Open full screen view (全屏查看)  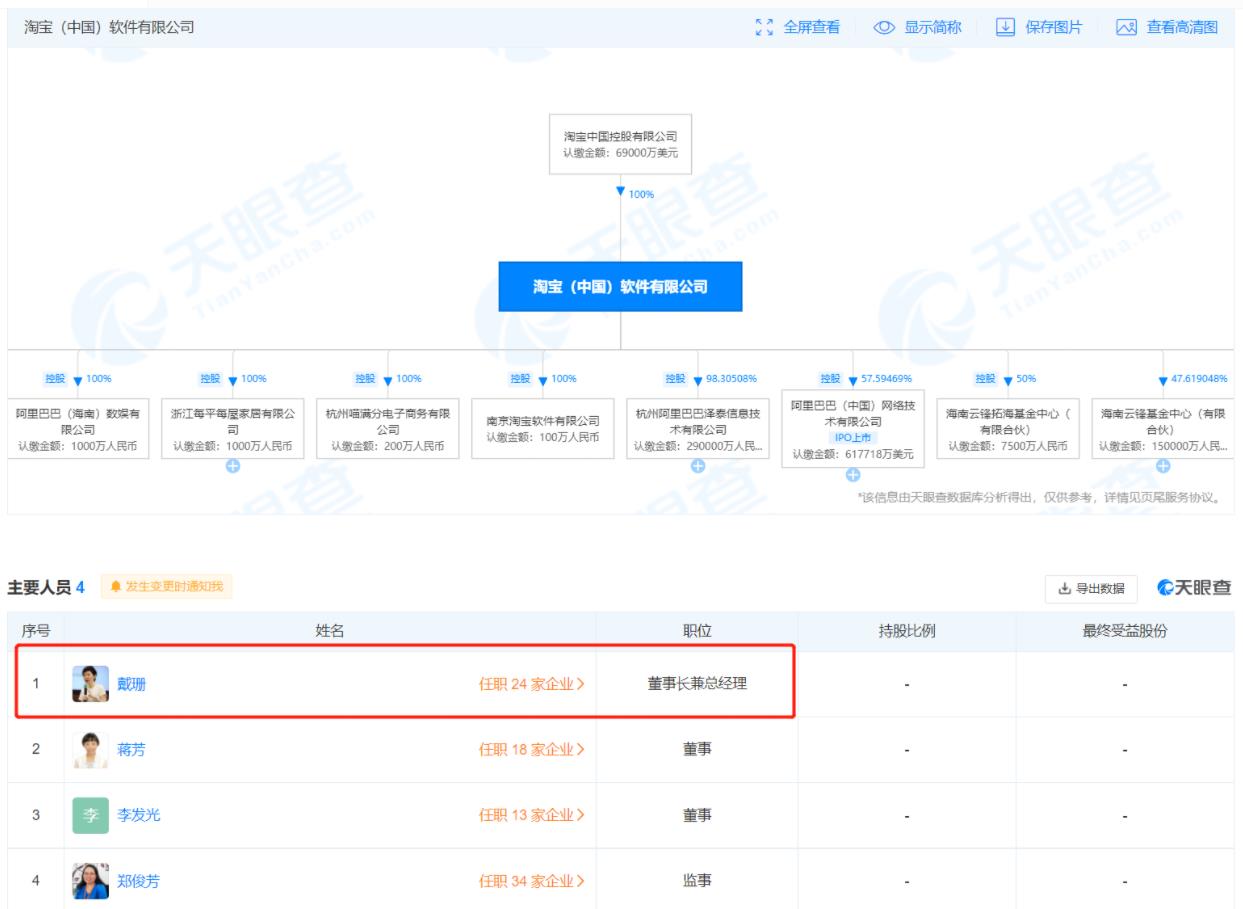point(796,27)
